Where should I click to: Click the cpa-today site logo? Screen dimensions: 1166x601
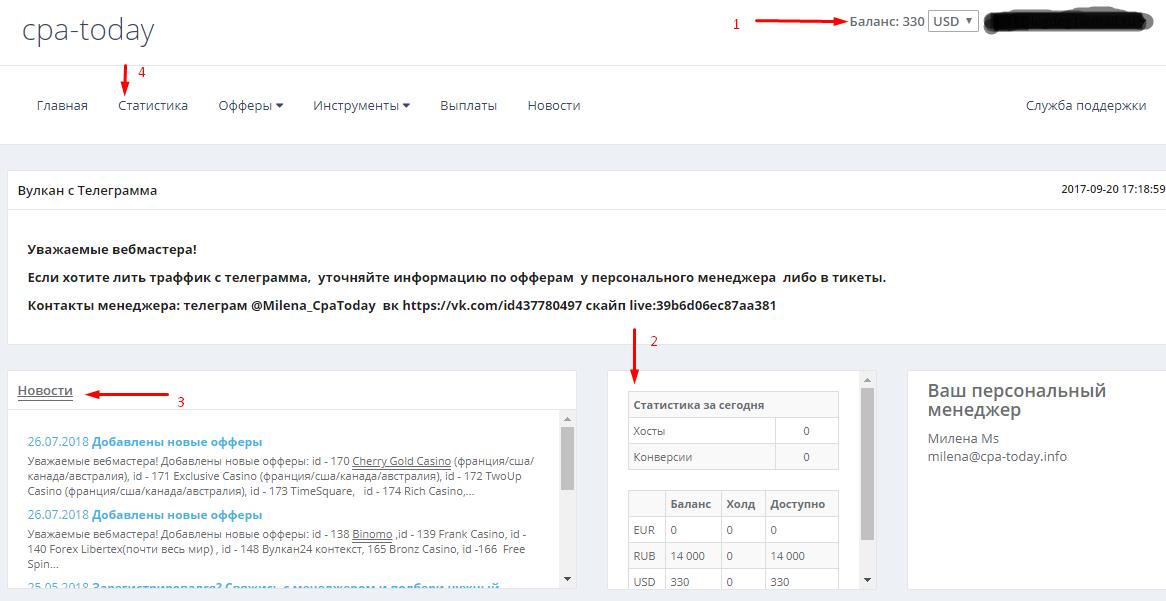coord(88,30)
